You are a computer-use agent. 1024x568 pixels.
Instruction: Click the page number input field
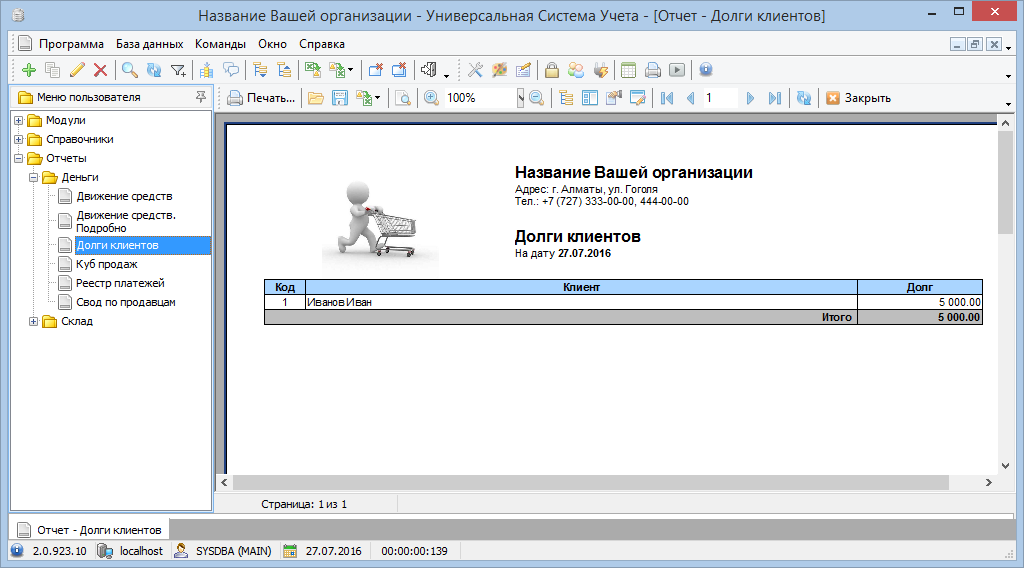click(718, 98)
